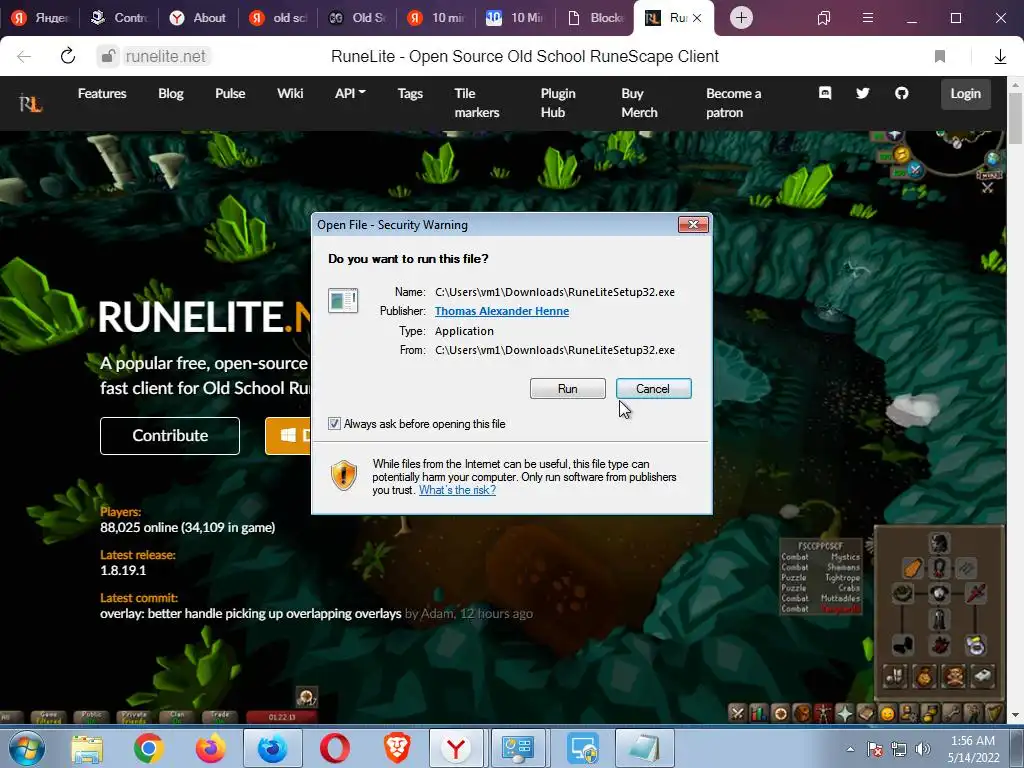The width and height of the screenshot is (1024, 768).
Task: Open the Discord icon in navbar
Action: pos(825,93)
